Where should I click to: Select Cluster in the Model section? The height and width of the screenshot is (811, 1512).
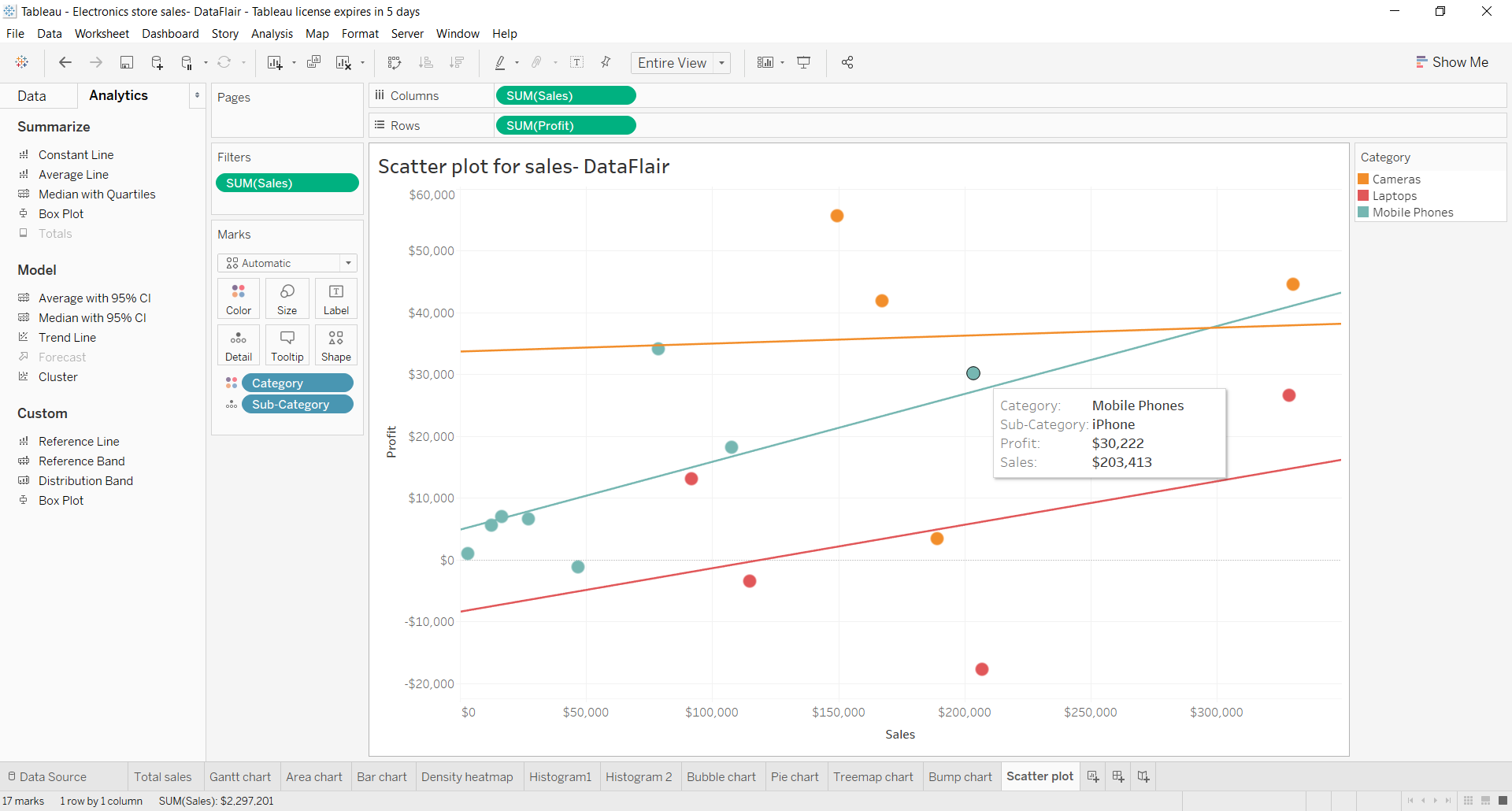tap(57, 376)
